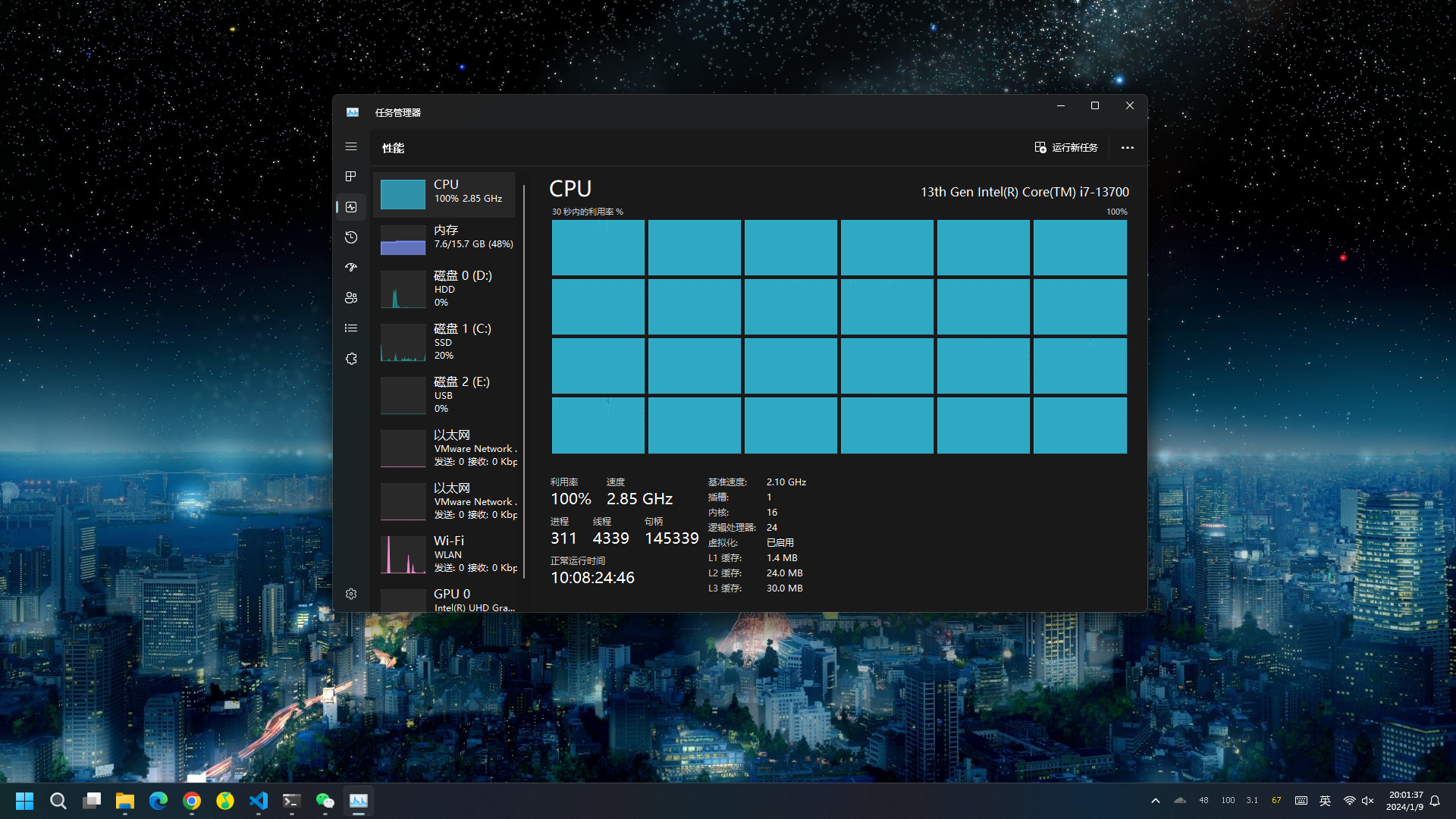
Task: Open the App history page icon
Action: pyautogui.click(x=351, y=237)
